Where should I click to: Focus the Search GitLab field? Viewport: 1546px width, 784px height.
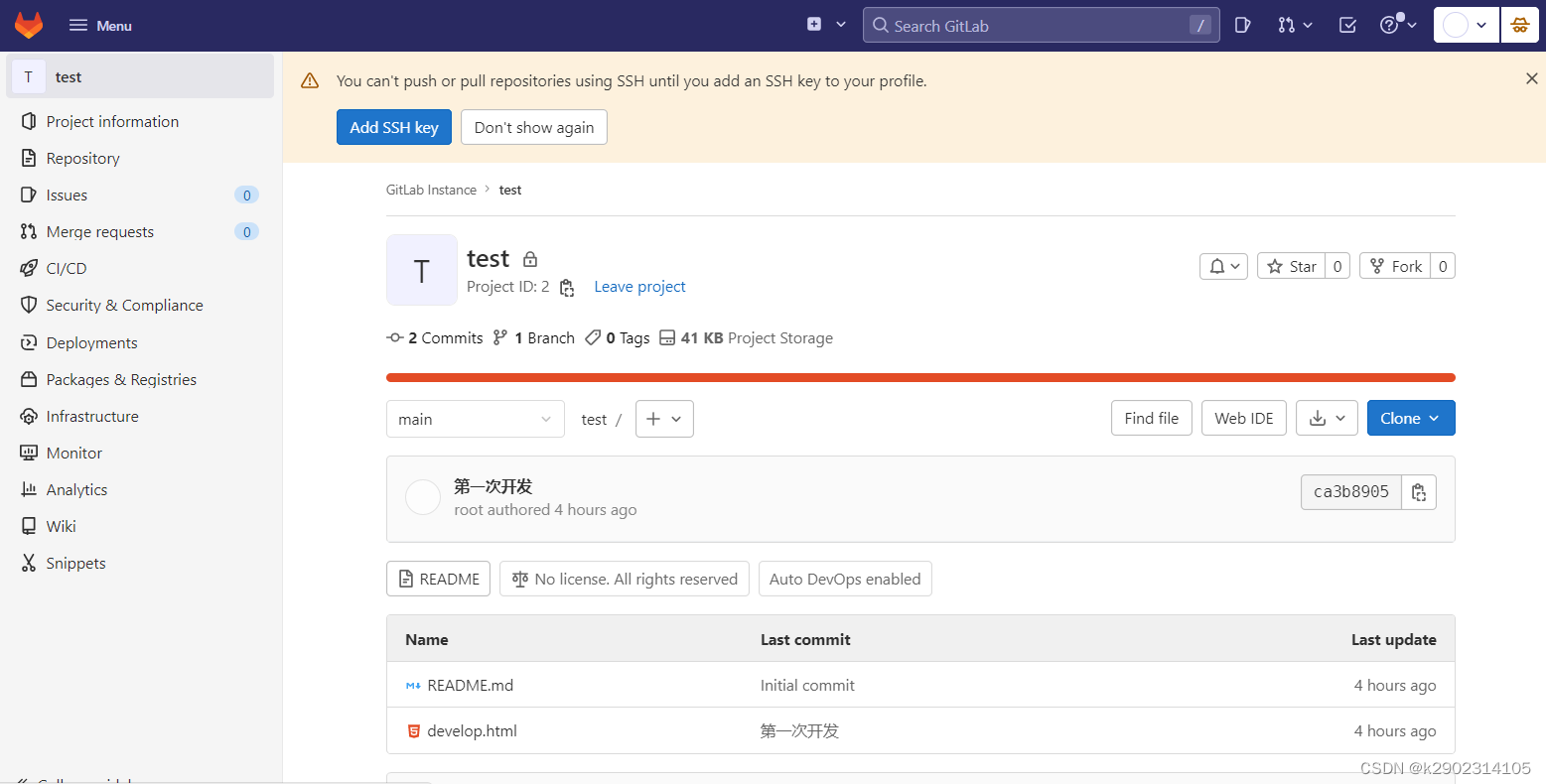pos(1041,26)
